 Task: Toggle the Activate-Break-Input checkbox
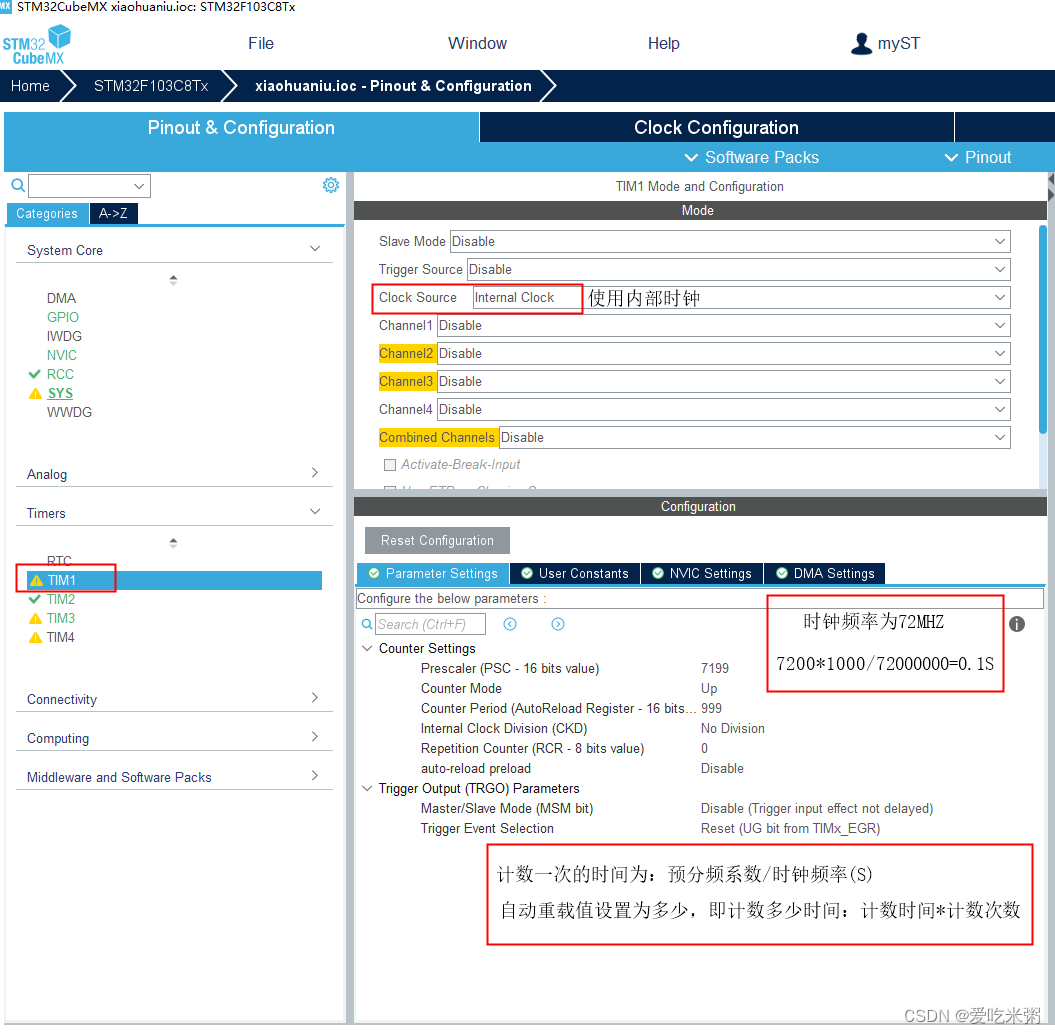390,465
